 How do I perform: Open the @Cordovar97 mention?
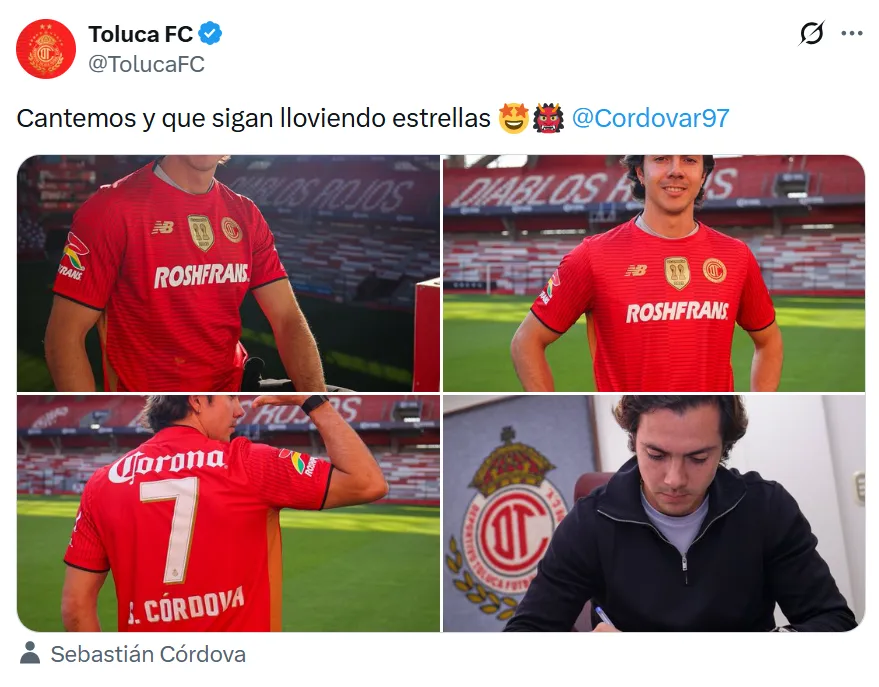(x=650, y=118)
